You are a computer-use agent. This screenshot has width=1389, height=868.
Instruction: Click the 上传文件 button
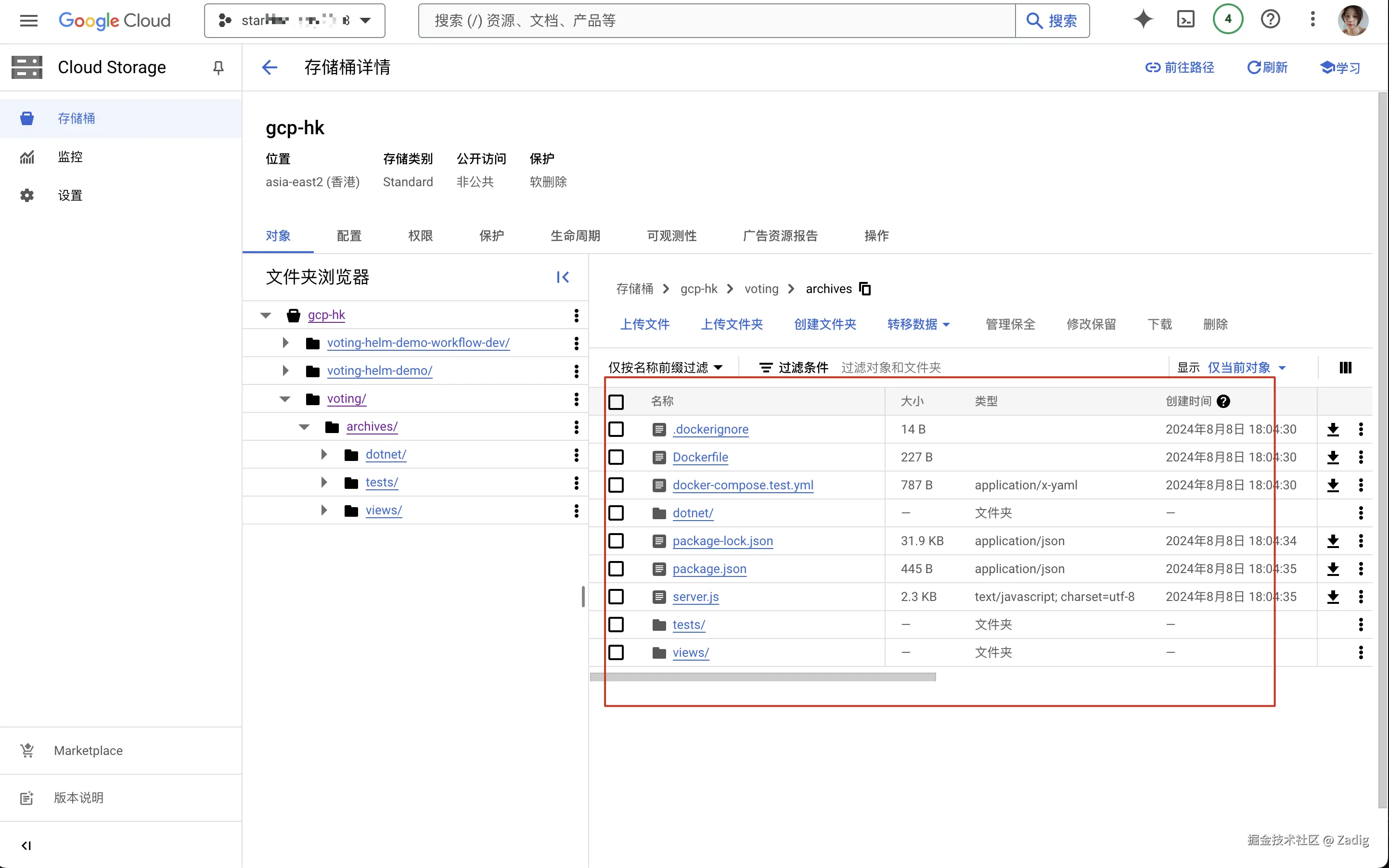pyautogui.click(x=645, y=324)
